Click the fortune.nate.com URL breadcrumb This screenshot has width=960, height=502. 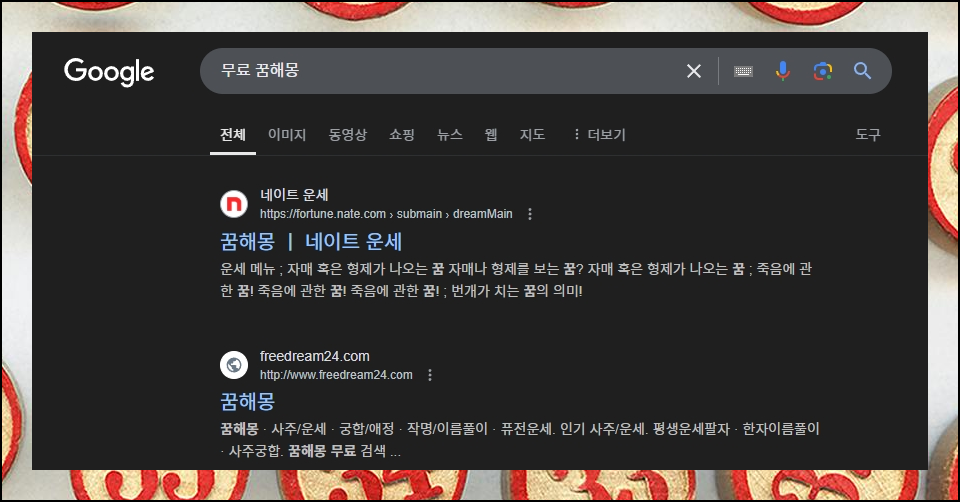pyautogui.click(x=386, y=214)
